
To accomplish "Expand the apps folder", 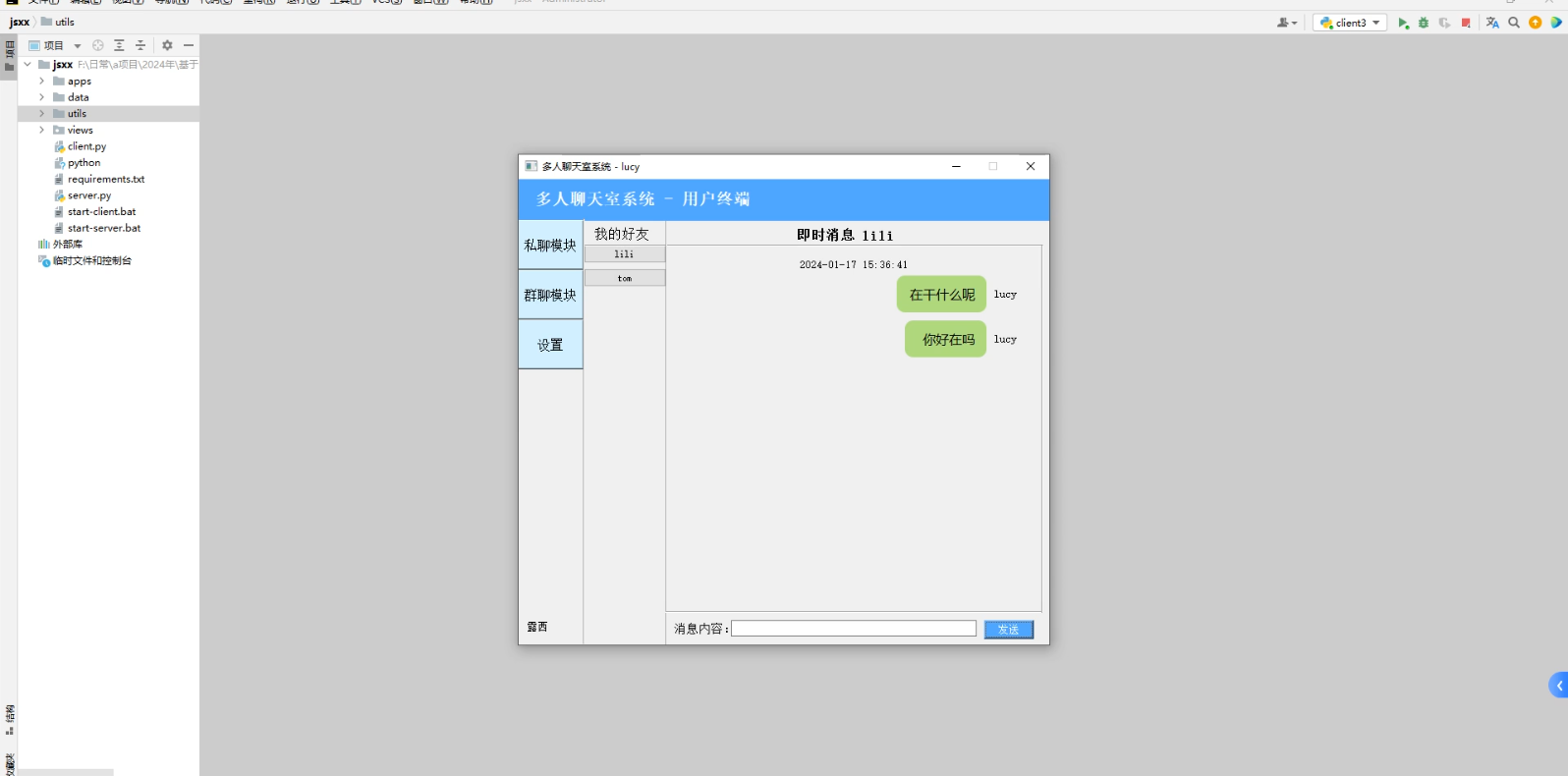I will coord(41,82).
